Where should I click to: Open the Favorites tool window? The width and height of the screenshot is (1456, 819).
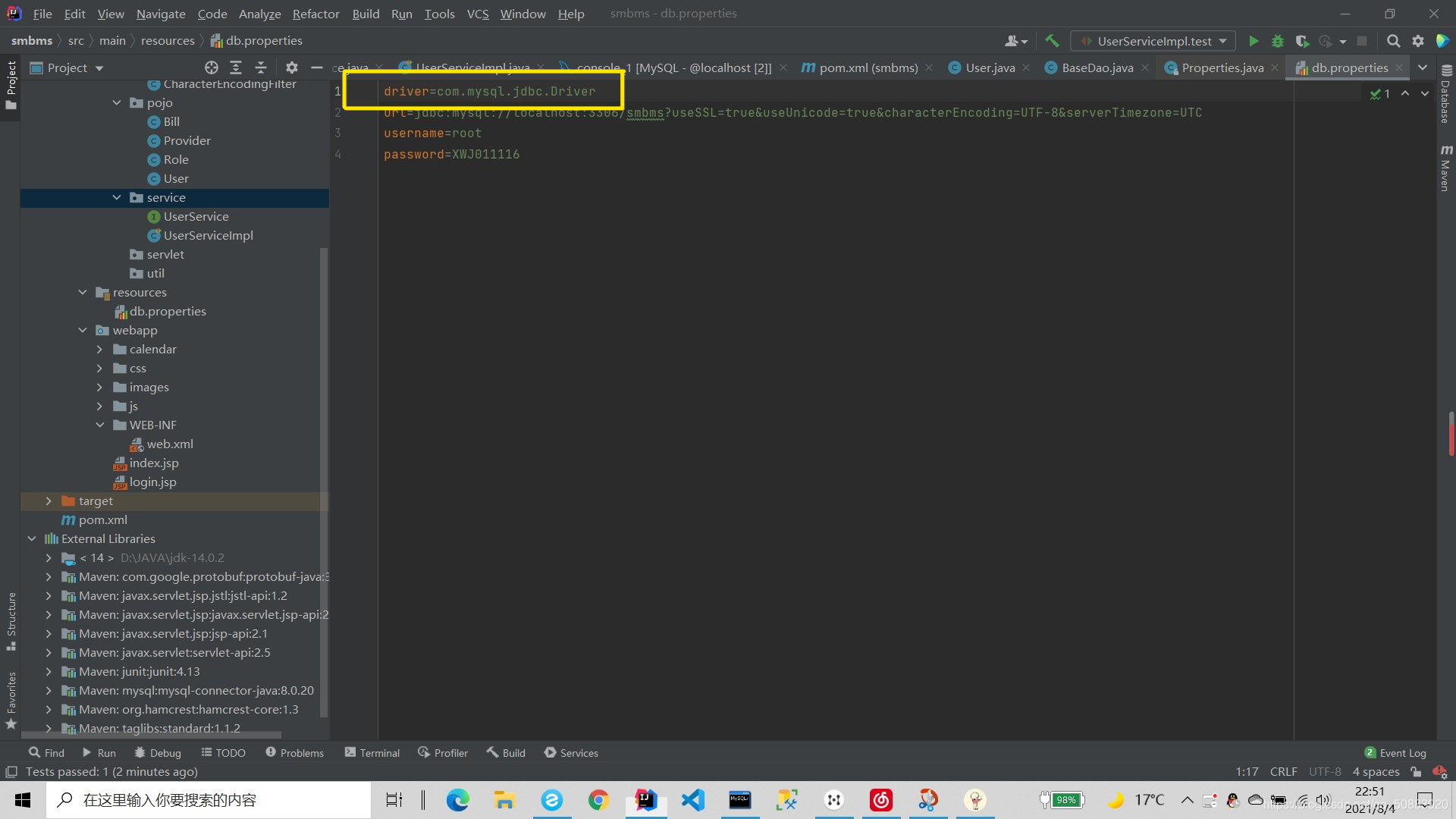tap(11, 701)
